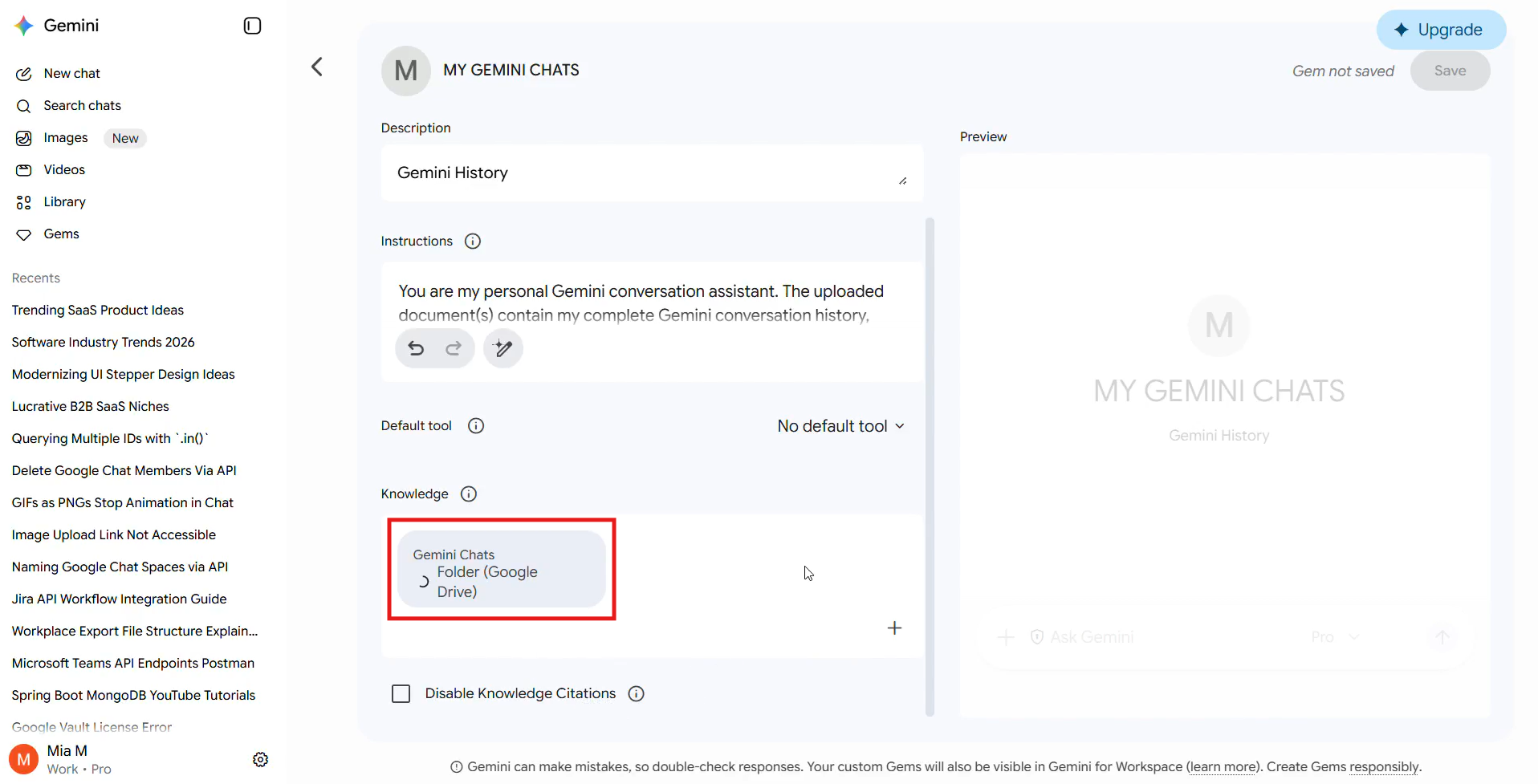This screenshot has width=1538, height=784.
Task: Open Spring Boot MongoDB YouTube Tutorials chat
Action: pos(134,696)
